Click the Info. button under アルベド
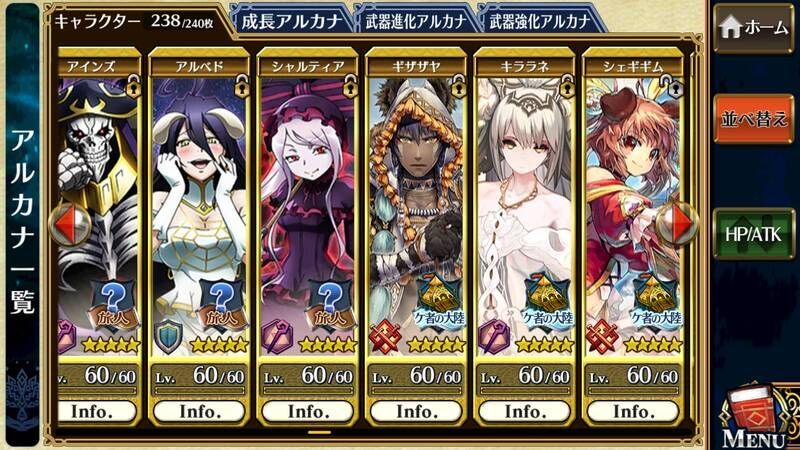The width and height of the screenshot is (800, 450). (199, 411)
